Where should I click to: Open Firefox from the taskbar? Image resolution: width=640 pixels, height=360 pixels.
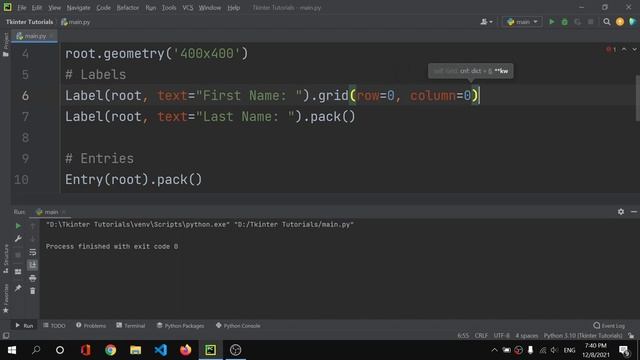[186, 350]
